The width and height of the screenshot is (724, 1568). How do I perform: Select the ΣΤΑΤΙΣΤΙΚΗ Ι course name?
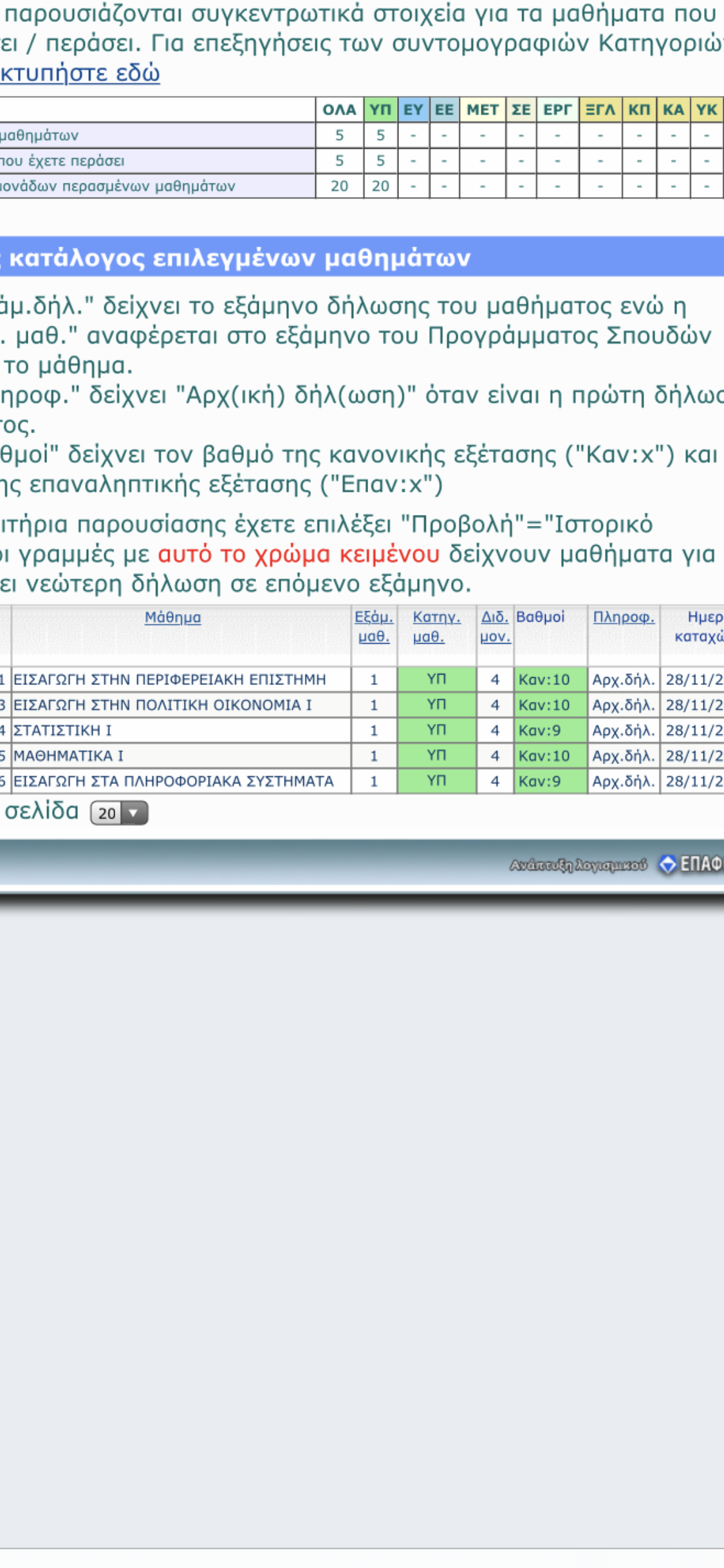pyautogui.click(x=62, y=731)
